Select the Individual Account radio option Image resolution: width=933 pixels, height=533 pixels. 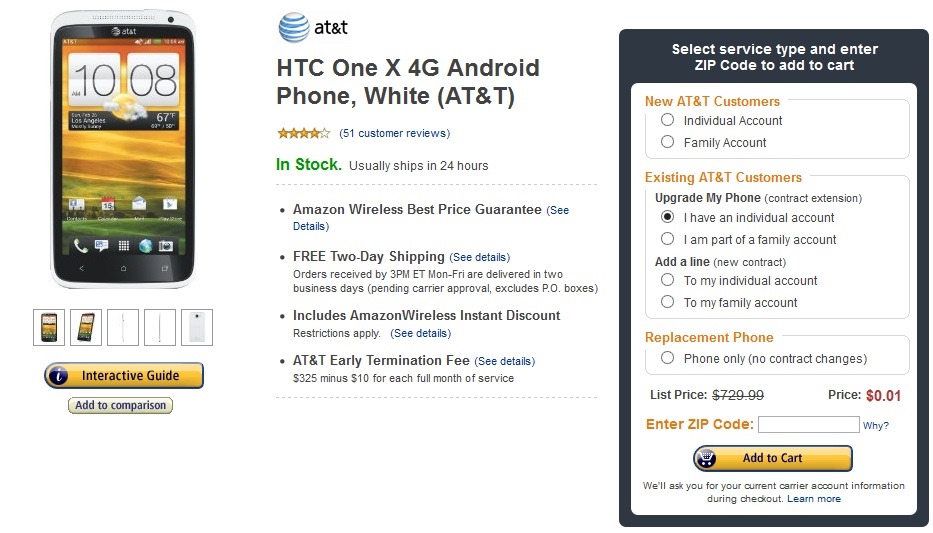(x=667, y=120)
